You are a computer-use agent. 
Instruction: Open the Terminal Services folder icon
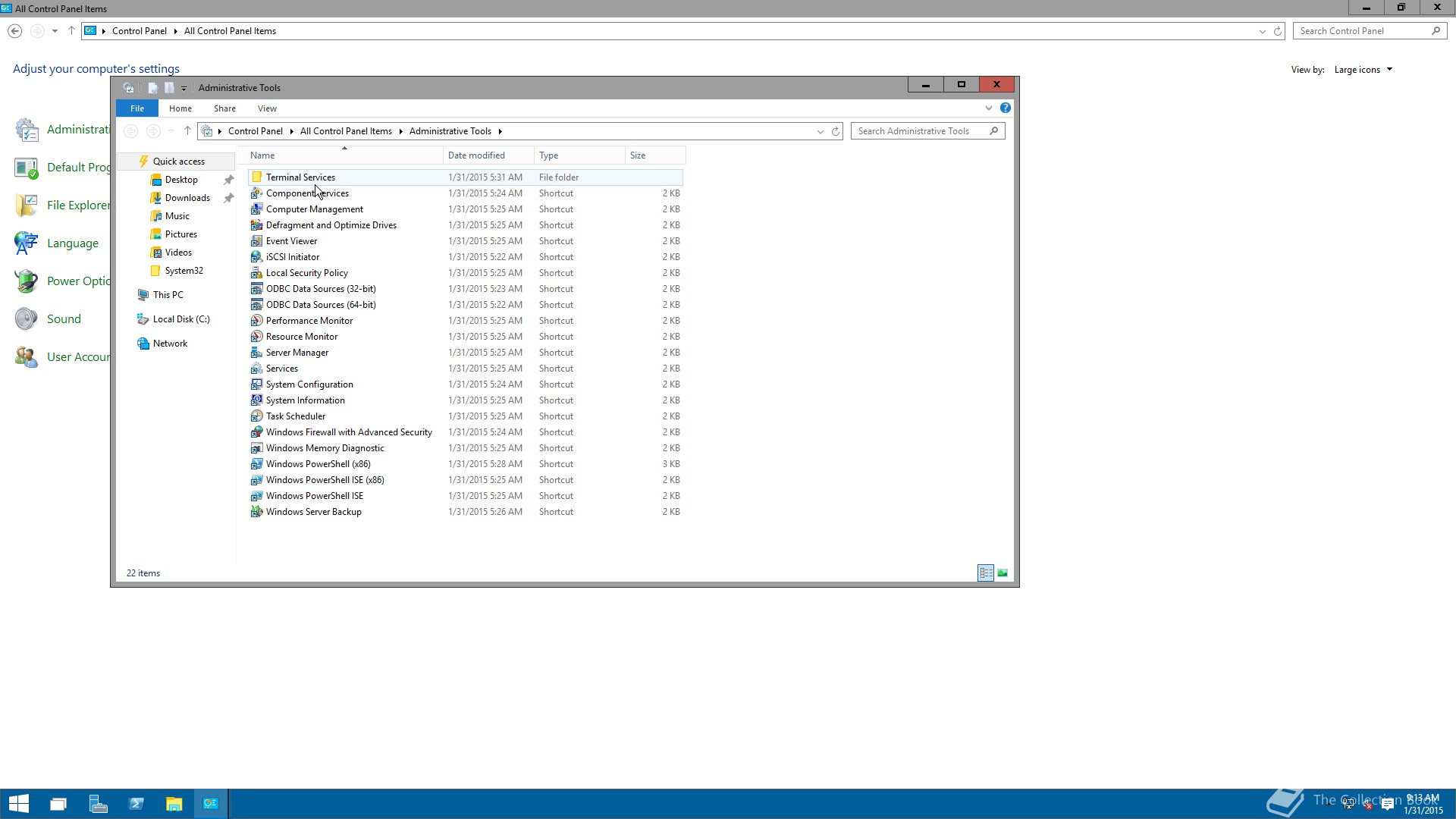coord(257,177)
